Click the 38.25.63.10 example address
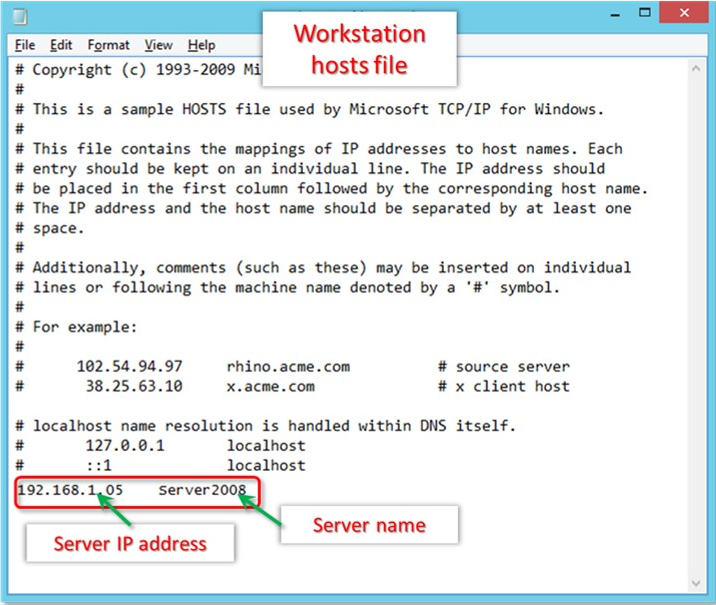 click(x=134, y=386)
